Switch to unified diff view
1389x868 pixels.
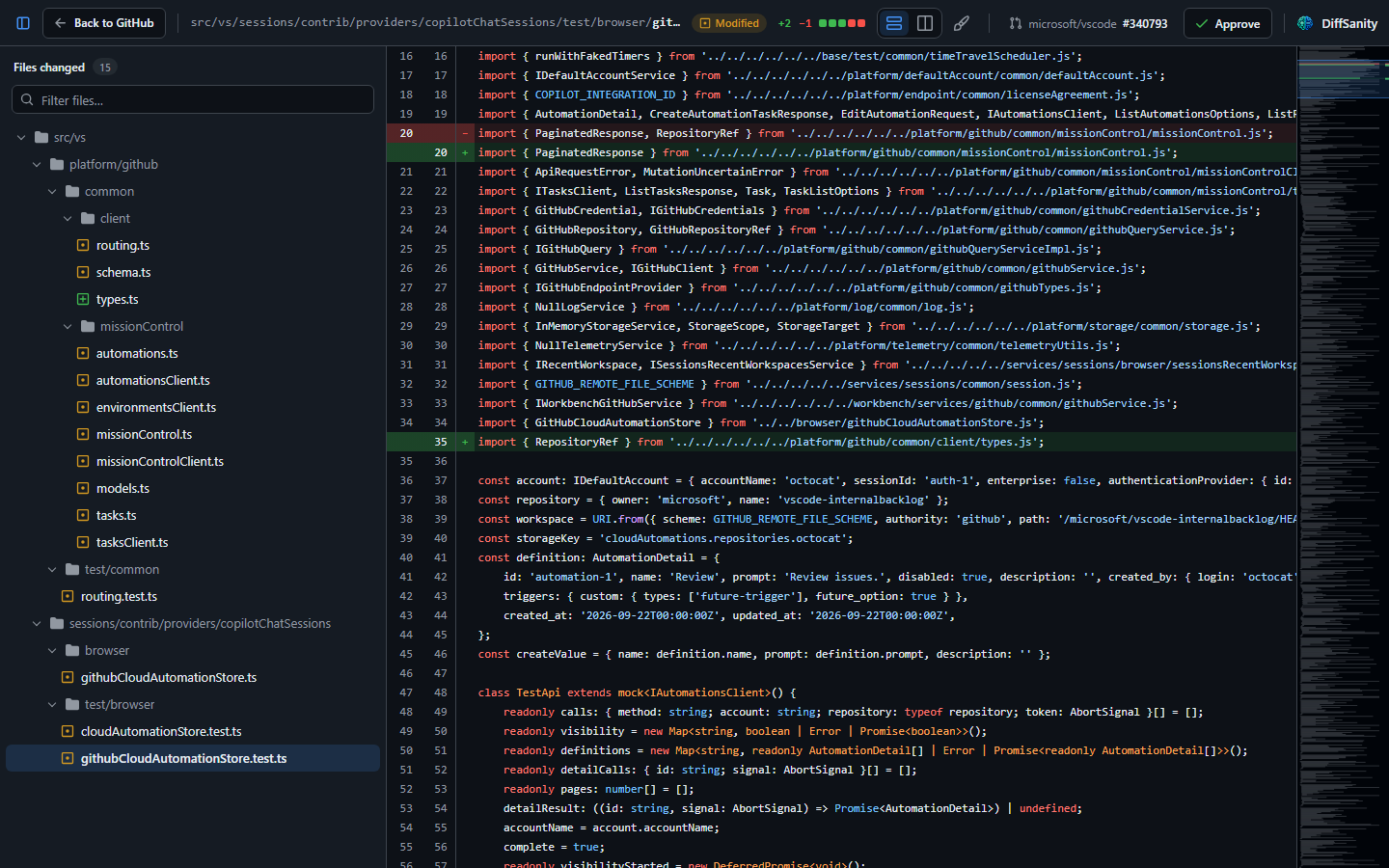point(894,23)
